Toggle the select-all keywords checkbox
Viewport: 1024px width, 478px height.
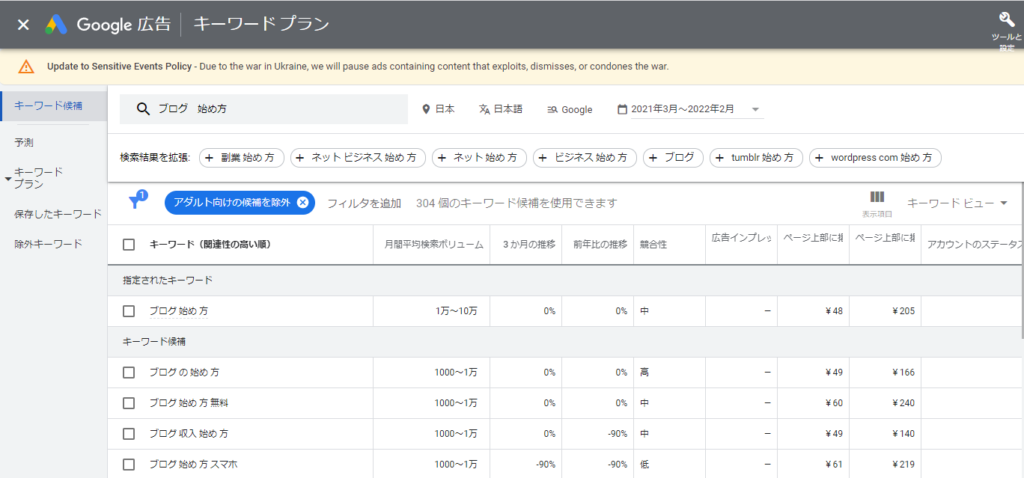(129, 245)
